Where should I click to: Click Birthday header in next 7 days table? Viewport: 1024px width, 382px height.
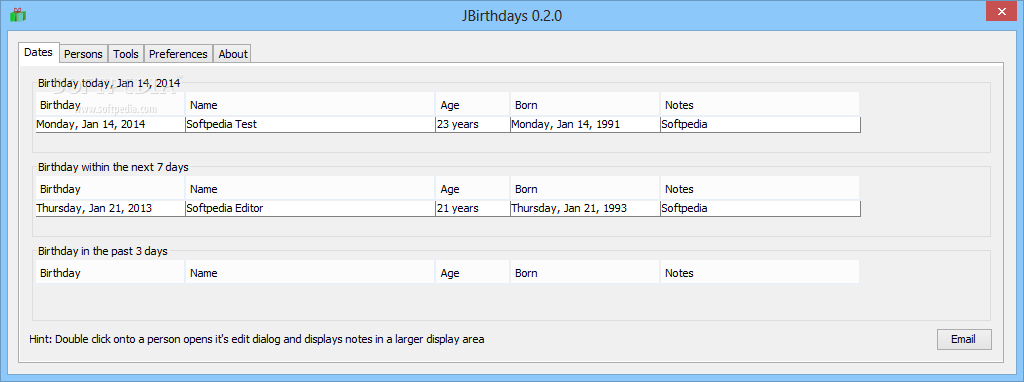[110, 189]
